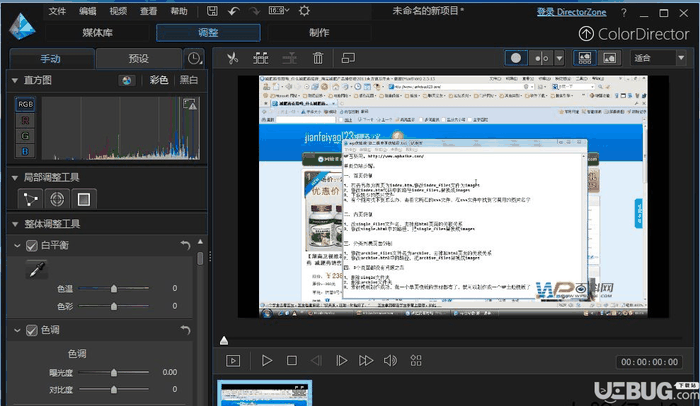Click the fast forward button
This screenshot has height=406, width=700.
coord(366,360)
